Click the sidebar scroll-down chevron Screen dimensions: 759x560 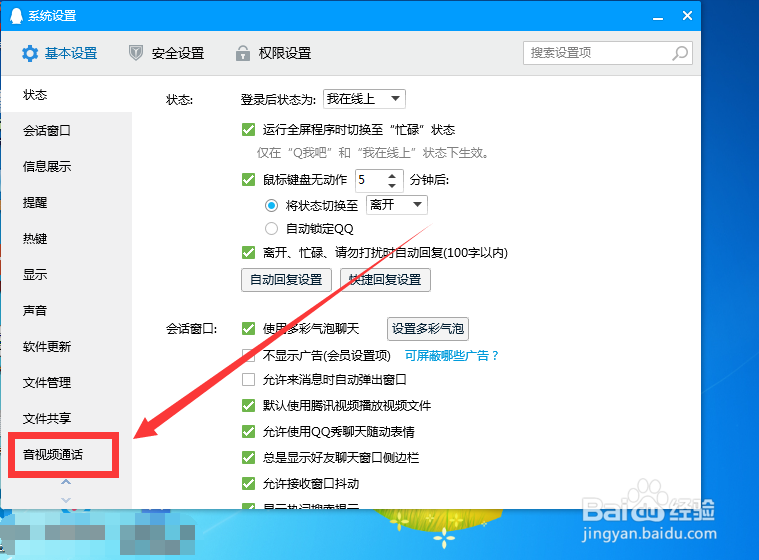coord(66,500)
